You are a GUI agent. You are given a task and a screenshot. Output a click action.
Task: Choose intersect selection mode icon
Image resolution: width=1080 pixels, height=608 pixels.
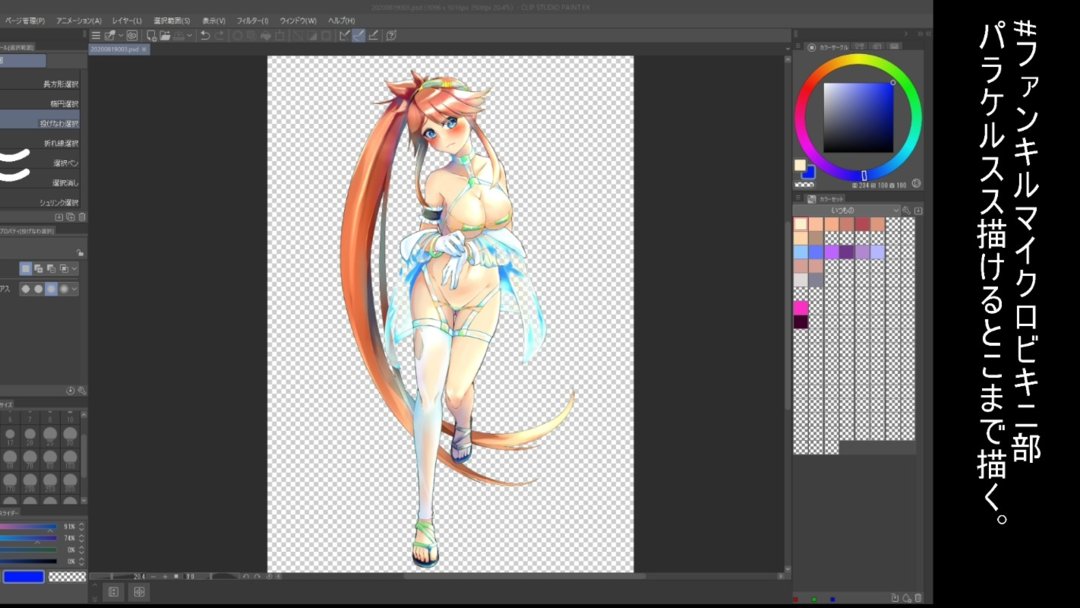64,269
